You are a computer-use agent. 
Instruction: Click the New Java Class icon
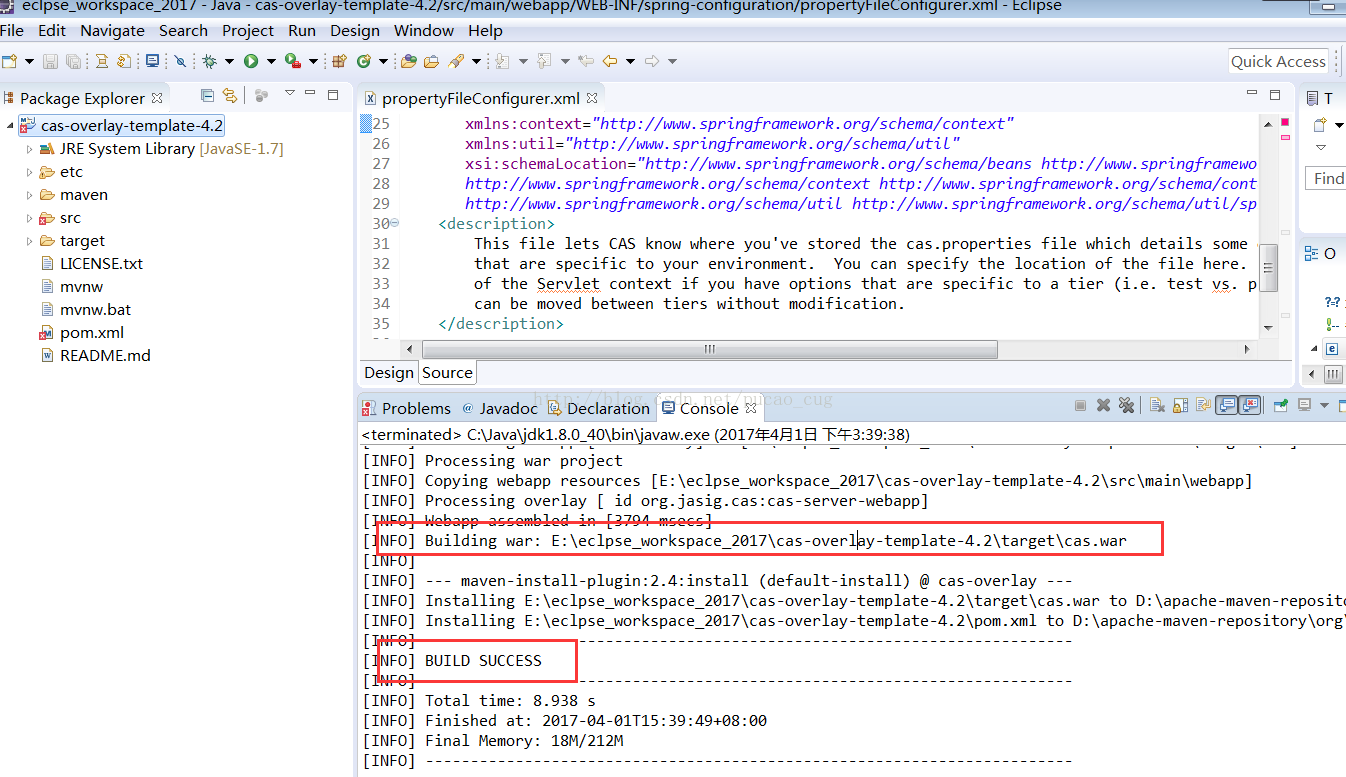(x=364, y=61)
